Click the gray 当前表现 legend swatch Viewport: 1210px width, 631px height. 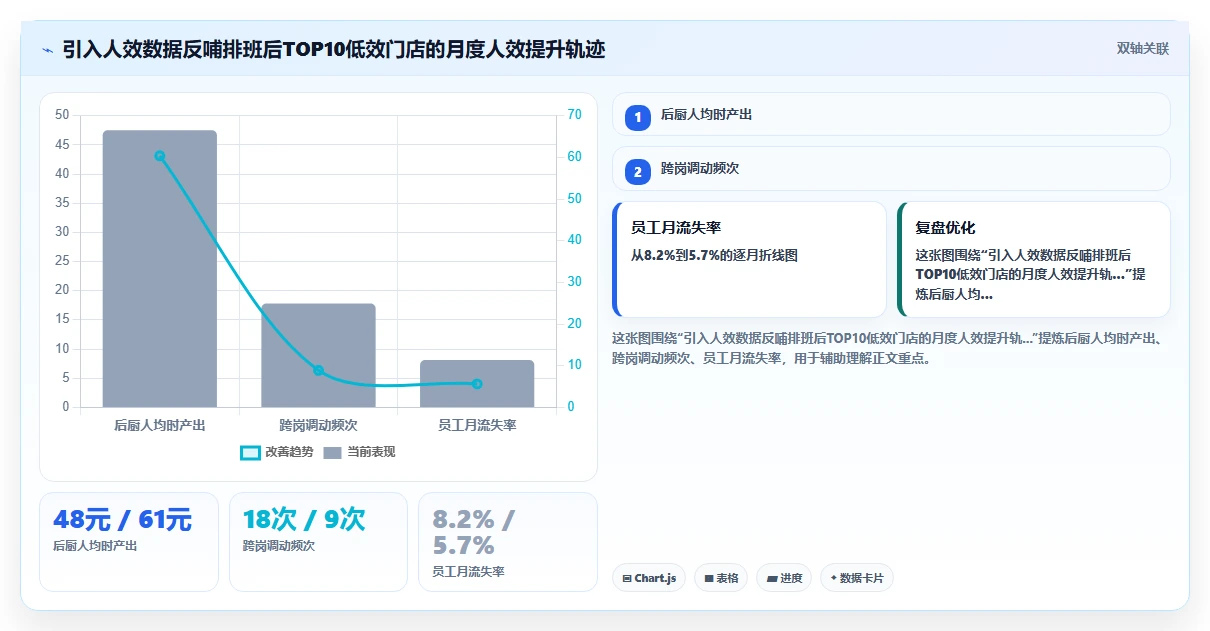[333, 453]
